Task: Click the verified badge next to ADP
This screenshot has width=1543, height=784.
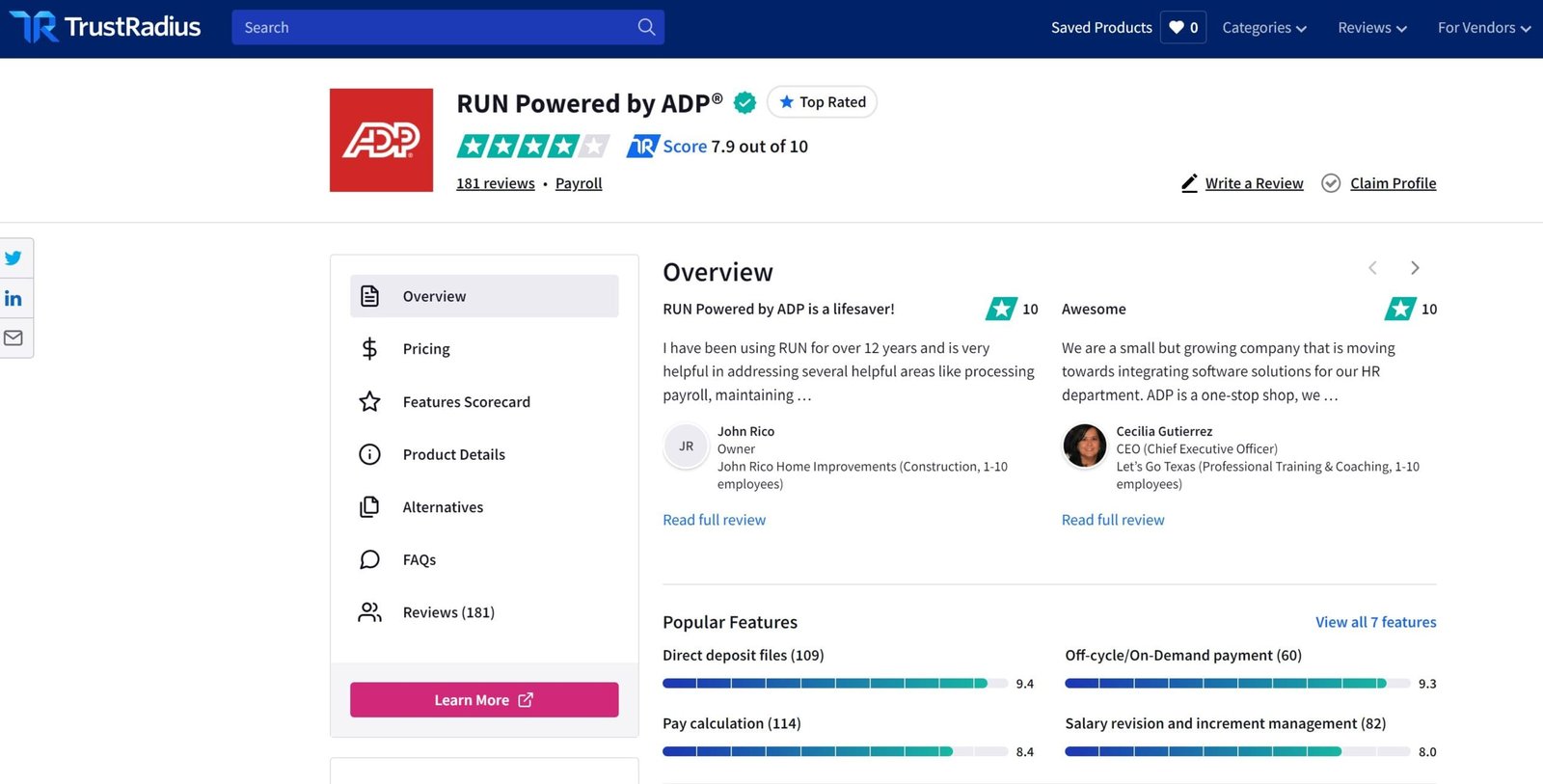Action: tap(744, 102)
